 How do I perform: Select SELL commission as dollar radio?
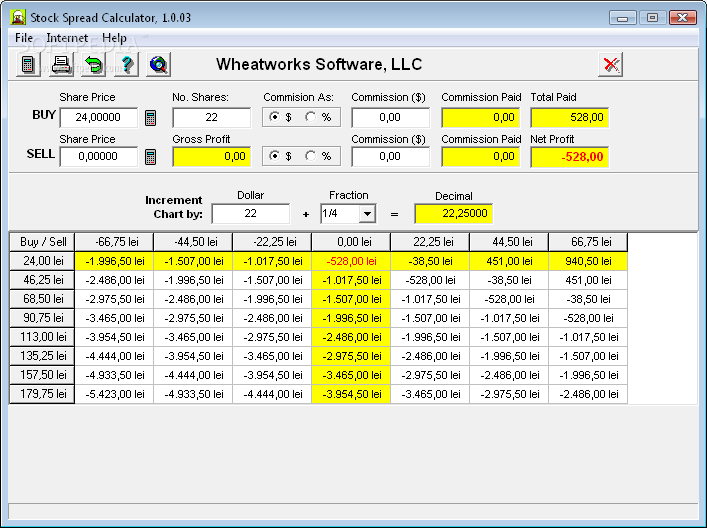click(x=274, y=156)
